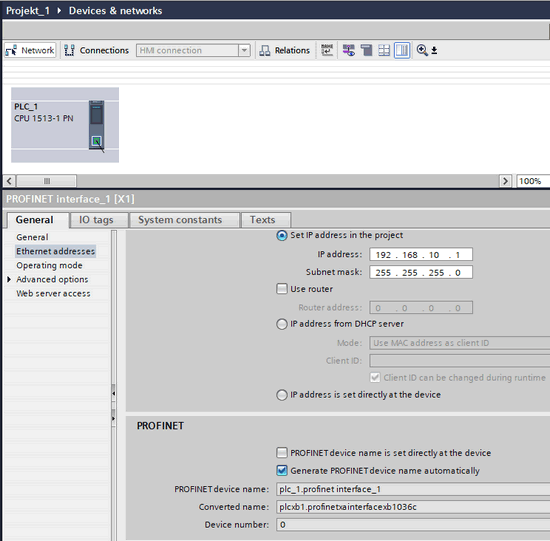Viewport: 550px width, 541px height.
Task: Click the PROFINET section heading
Action: [x=160, y=426]
